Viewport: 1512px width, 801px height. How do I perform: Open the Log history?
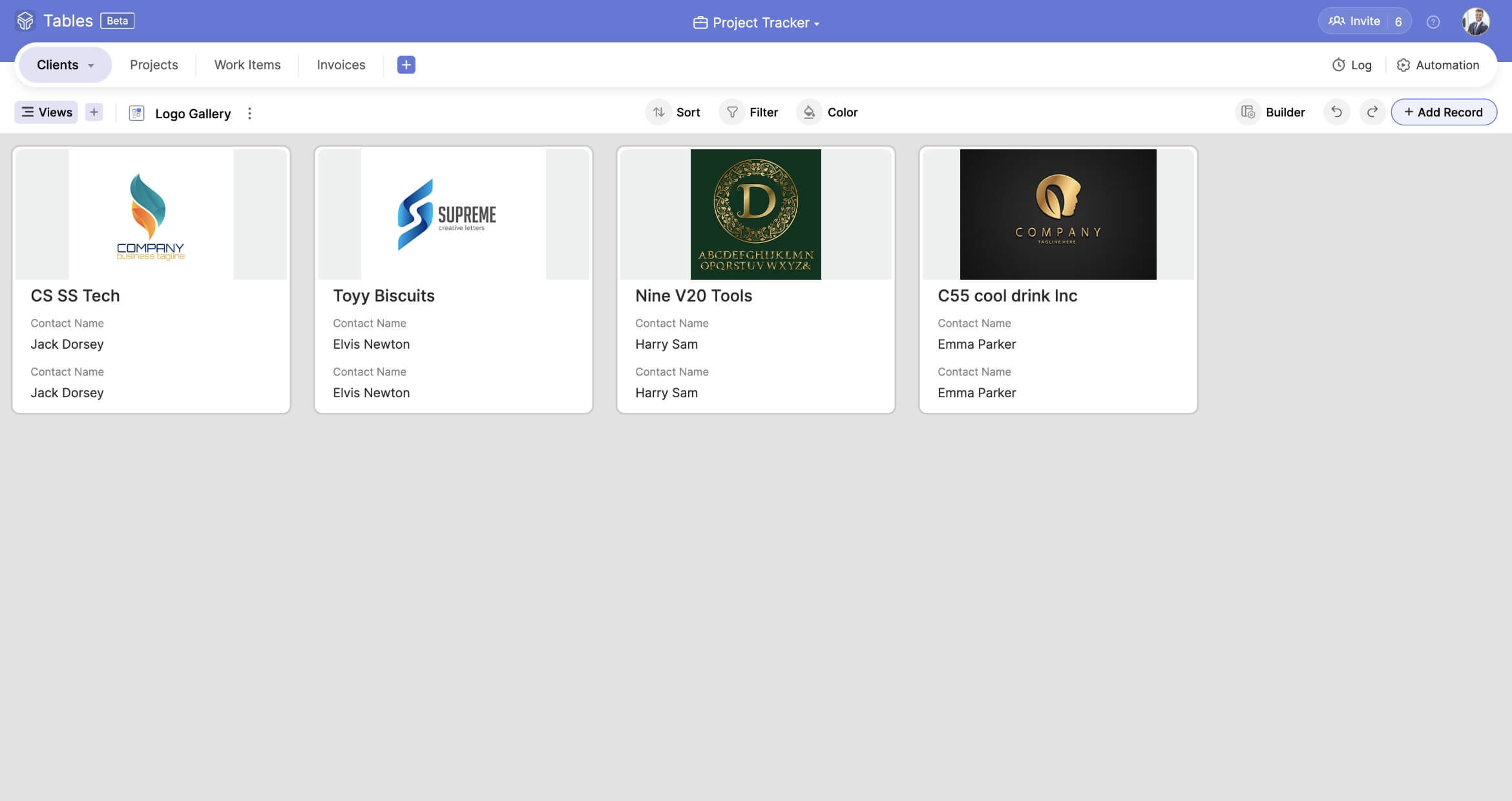[x=1352, y=65]
